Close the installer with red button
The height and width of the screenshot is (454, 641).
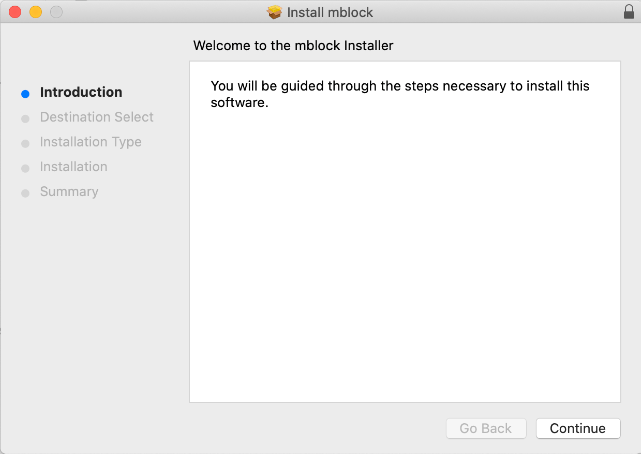pos(15,12)
